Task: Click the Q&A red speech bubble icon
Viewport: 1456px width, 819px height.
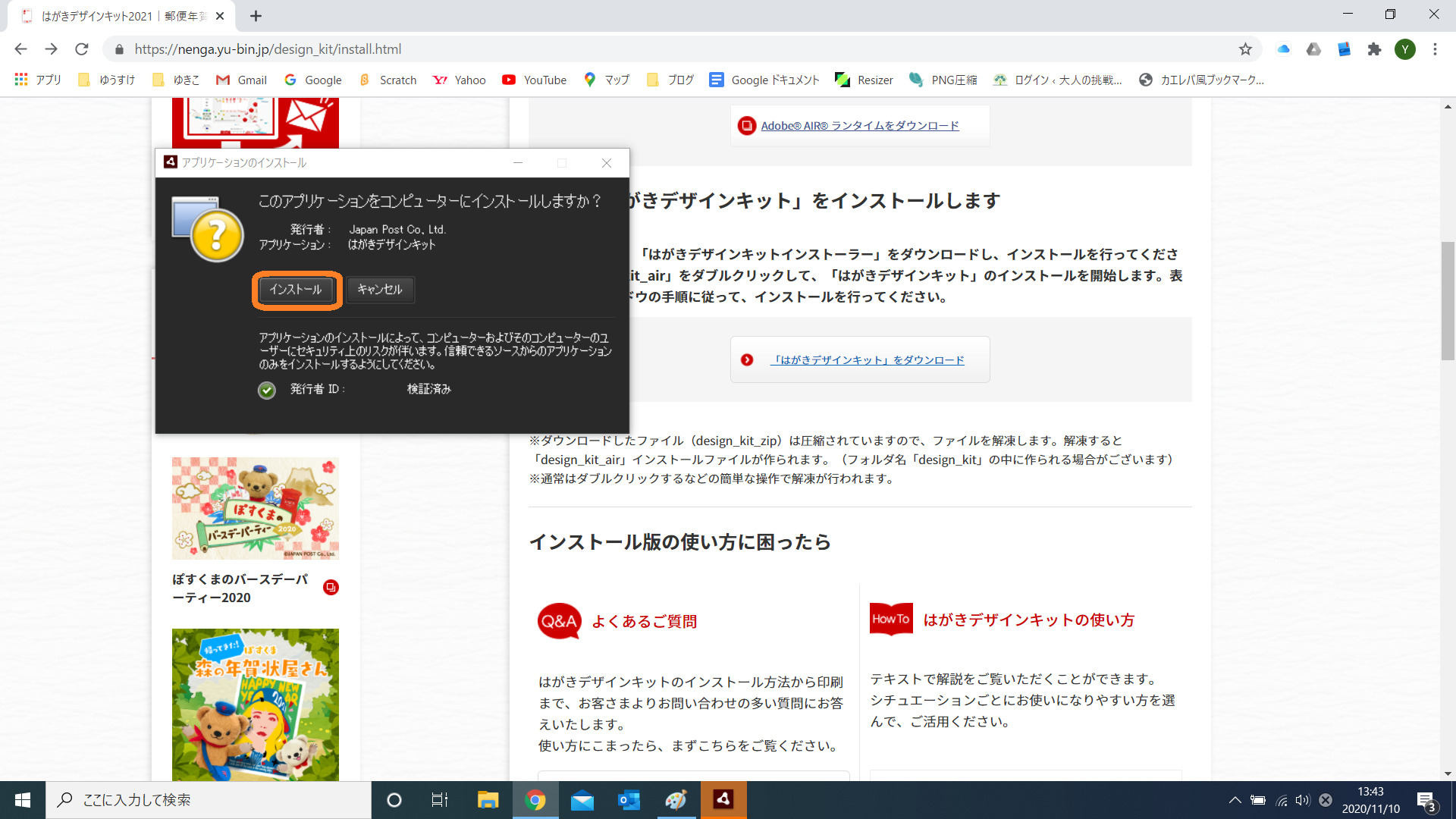Action: click(559, 621)
